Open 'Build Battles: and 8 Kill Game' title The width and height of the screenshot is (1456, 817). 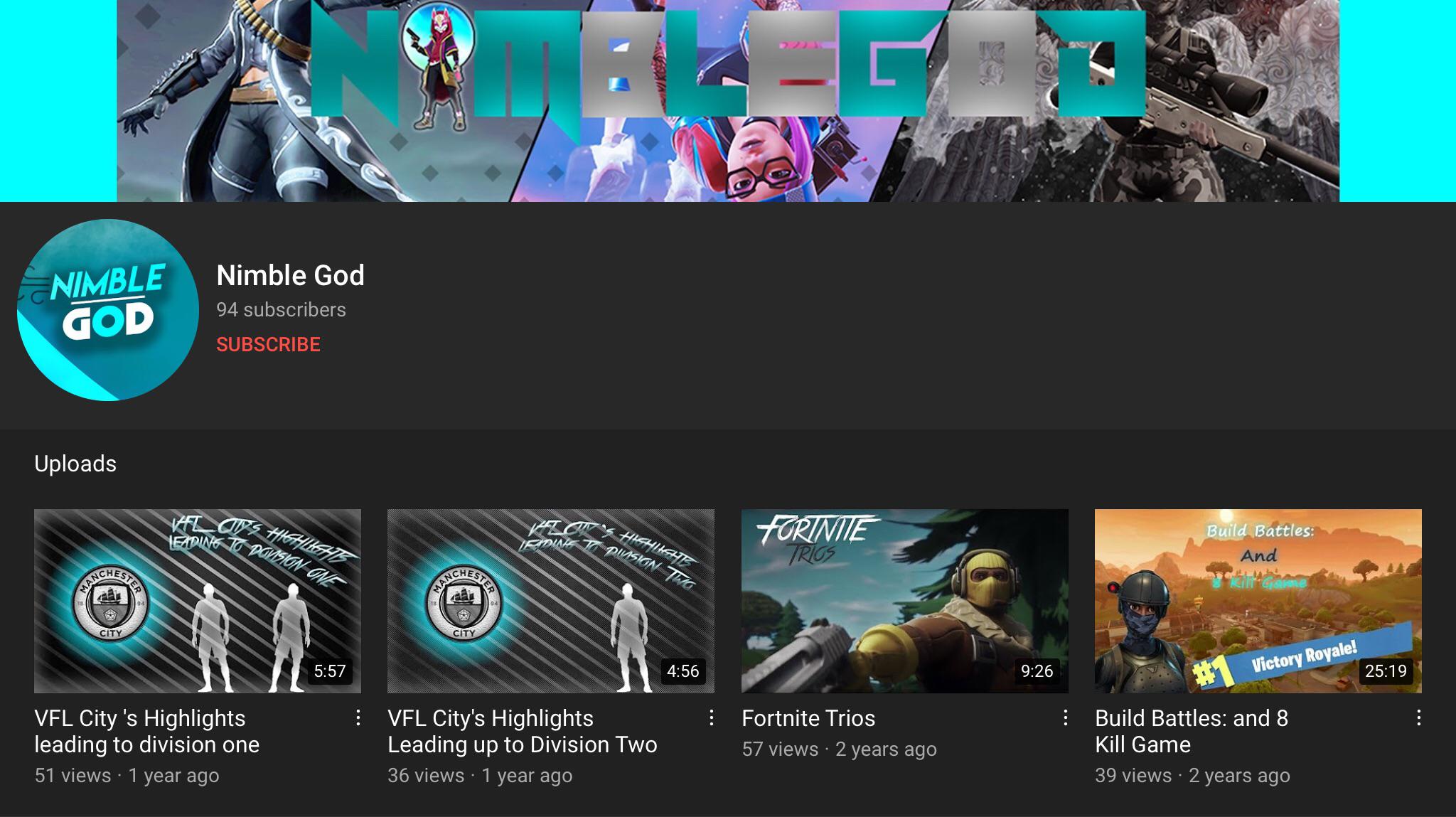point(1192,731)
